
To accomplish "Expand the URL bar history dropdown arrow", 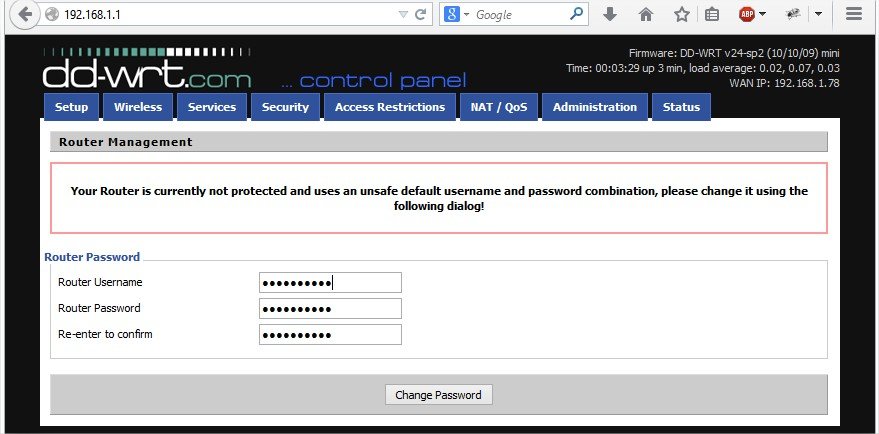I will pos(402,15).
